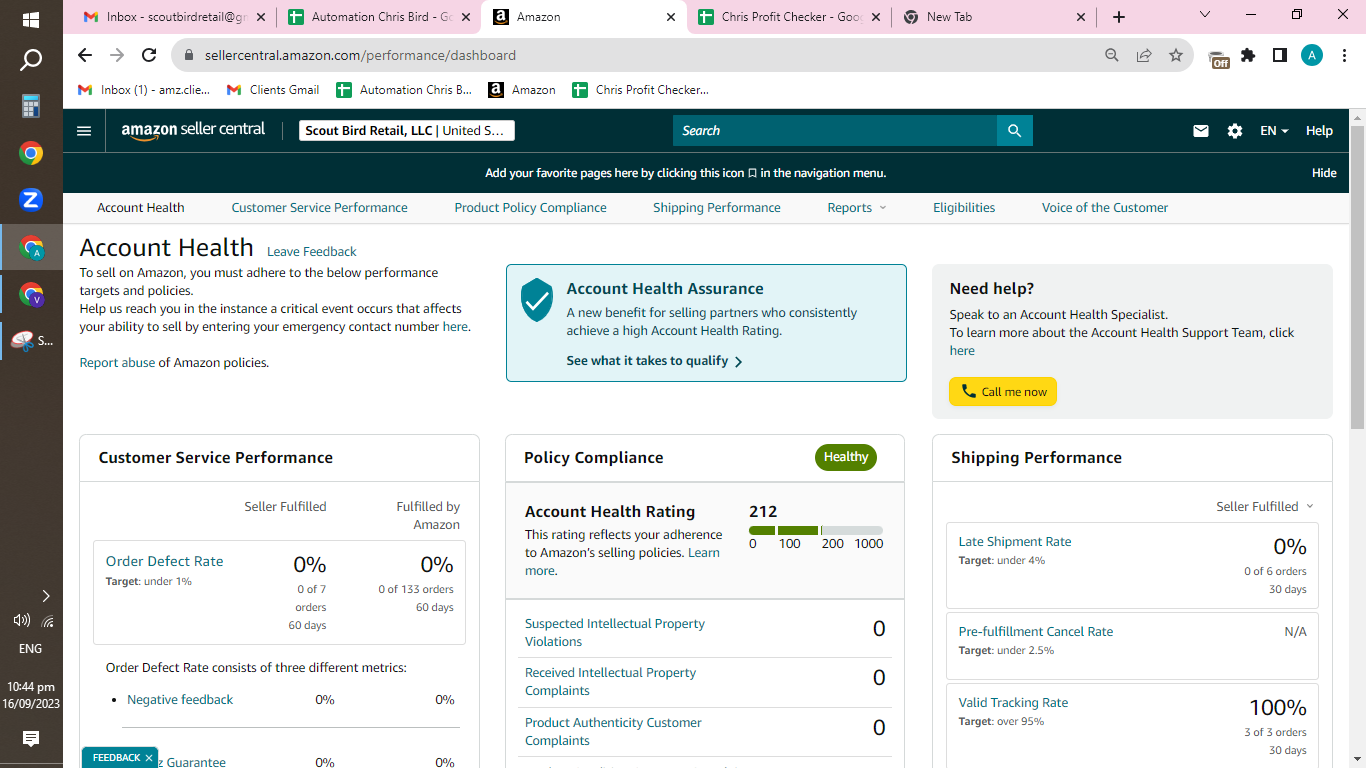Open the Eligibilities tab
Screen dimensions: 1366x768
[x=964, y=208]
